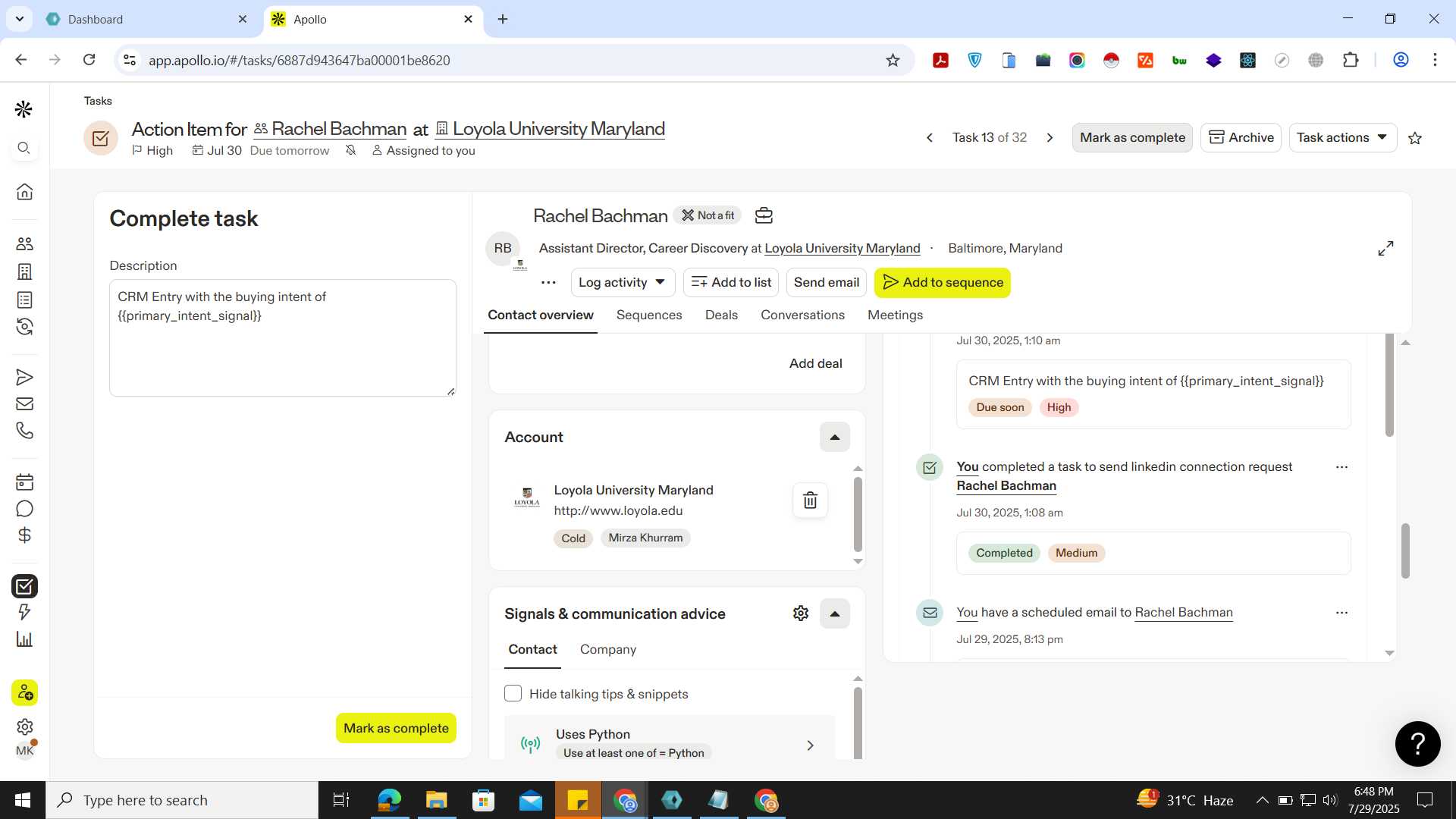Open the Task actions dropdown

point(1342,138)
